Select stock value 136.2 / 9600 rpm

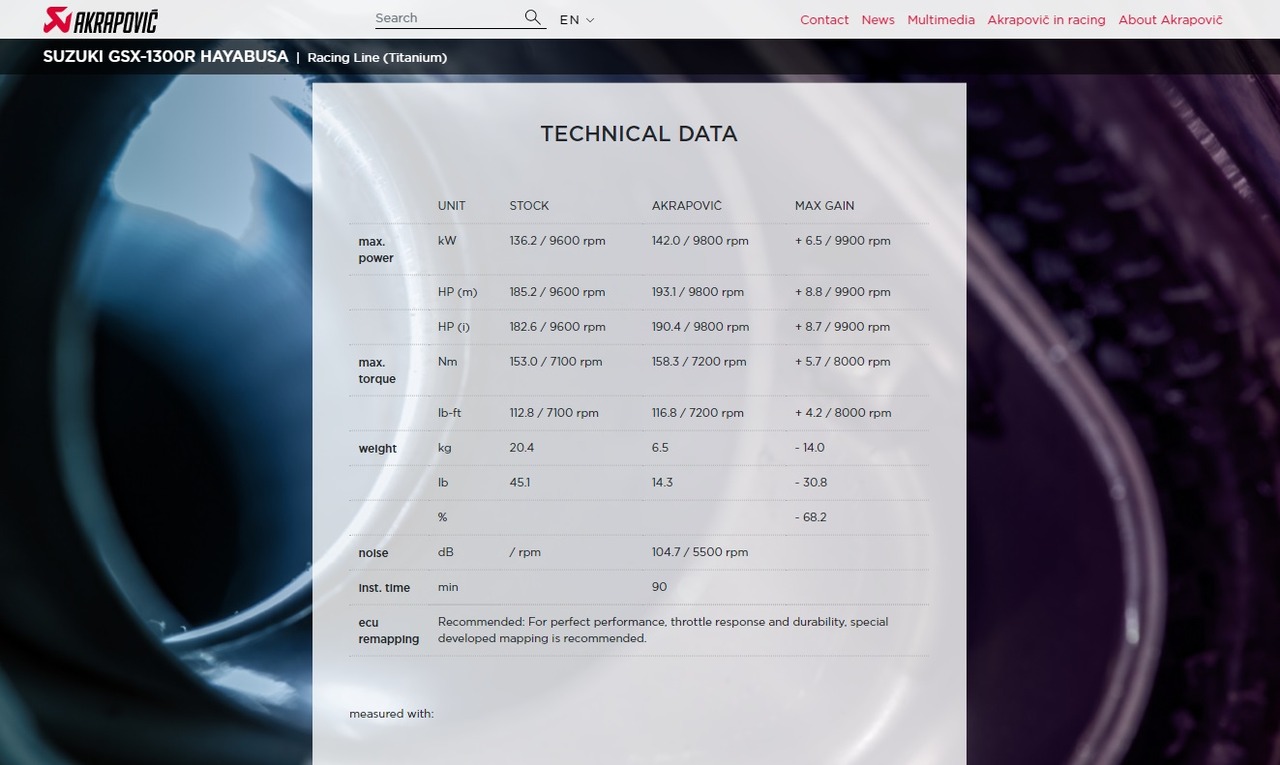(557, 241)
